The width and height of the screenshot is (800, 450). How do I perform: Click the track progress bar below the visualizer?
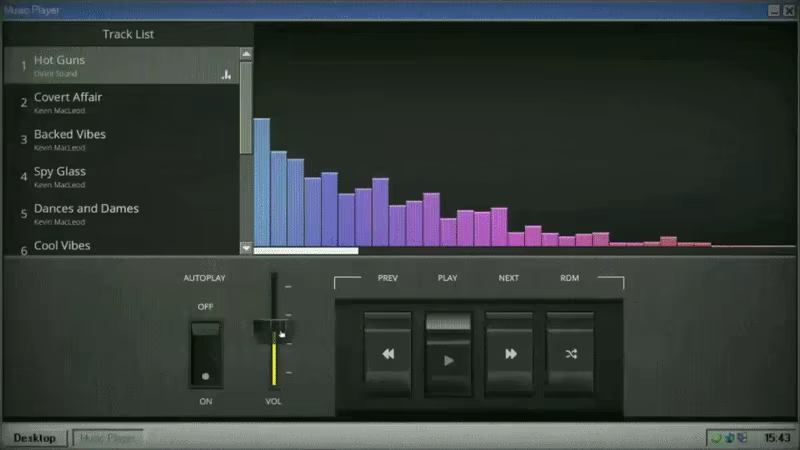[x=524, y=251]
